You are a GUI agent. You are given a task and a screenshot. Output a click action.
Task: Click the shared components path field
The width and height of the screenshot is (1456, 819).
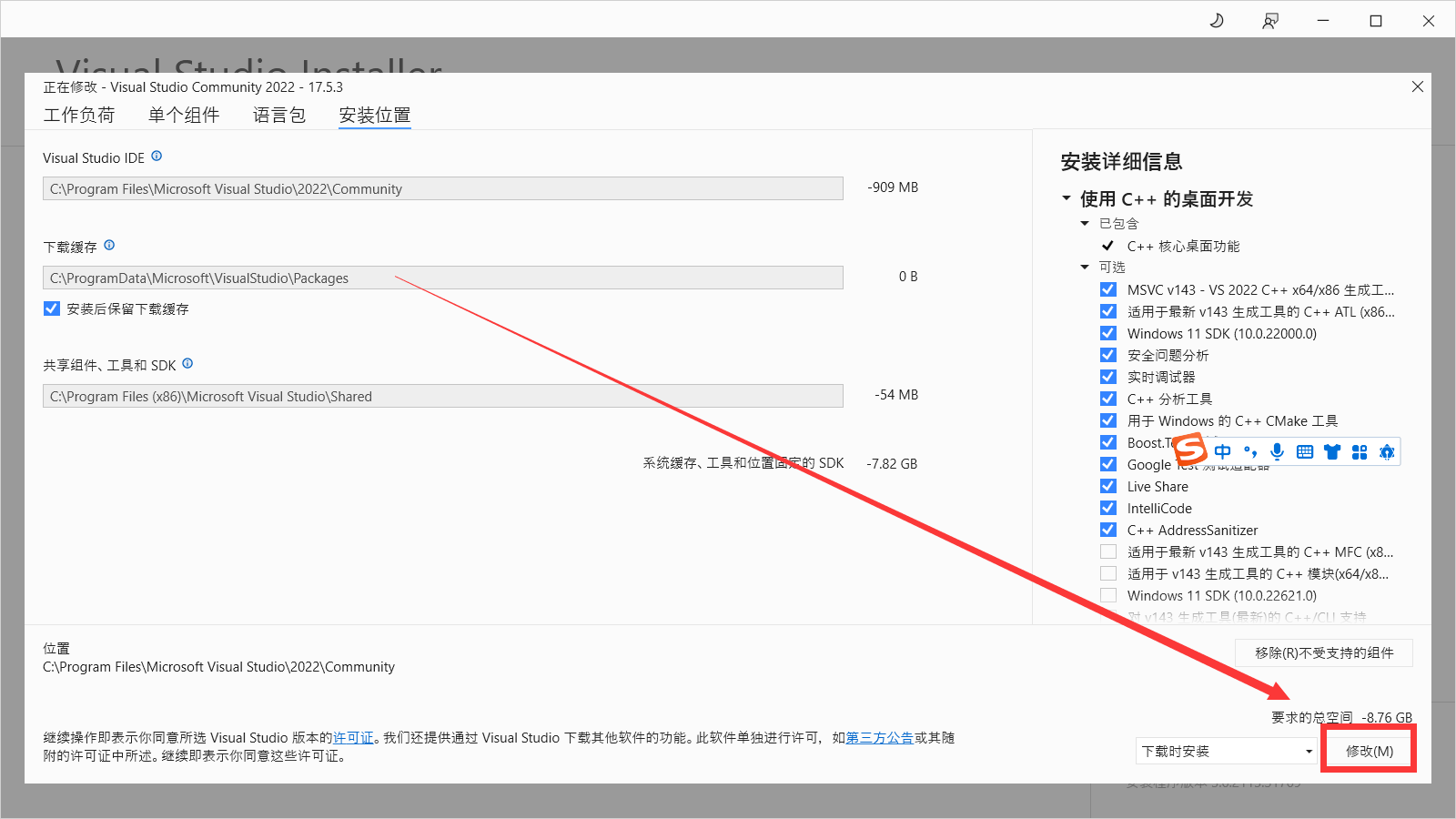(443, 396)
